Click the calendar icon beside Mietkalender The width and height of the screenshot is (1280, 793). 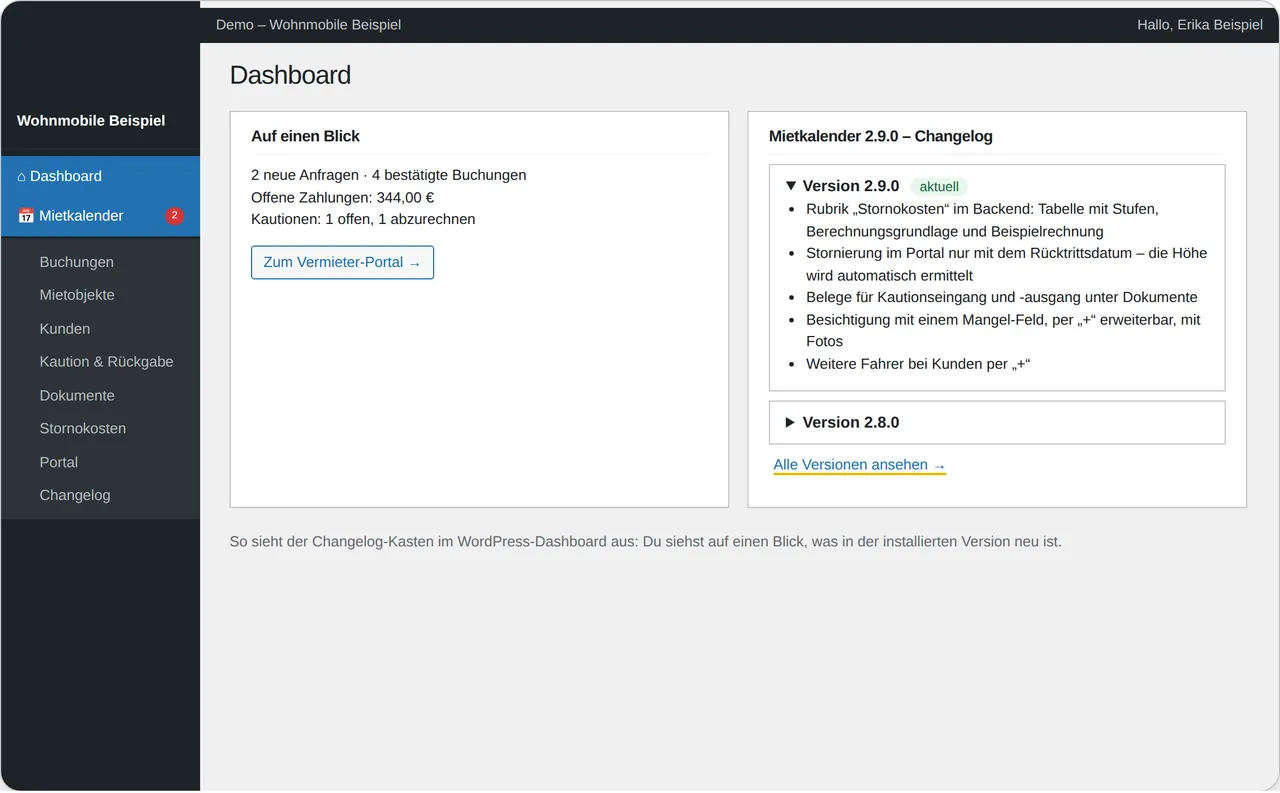click(26, 216)
